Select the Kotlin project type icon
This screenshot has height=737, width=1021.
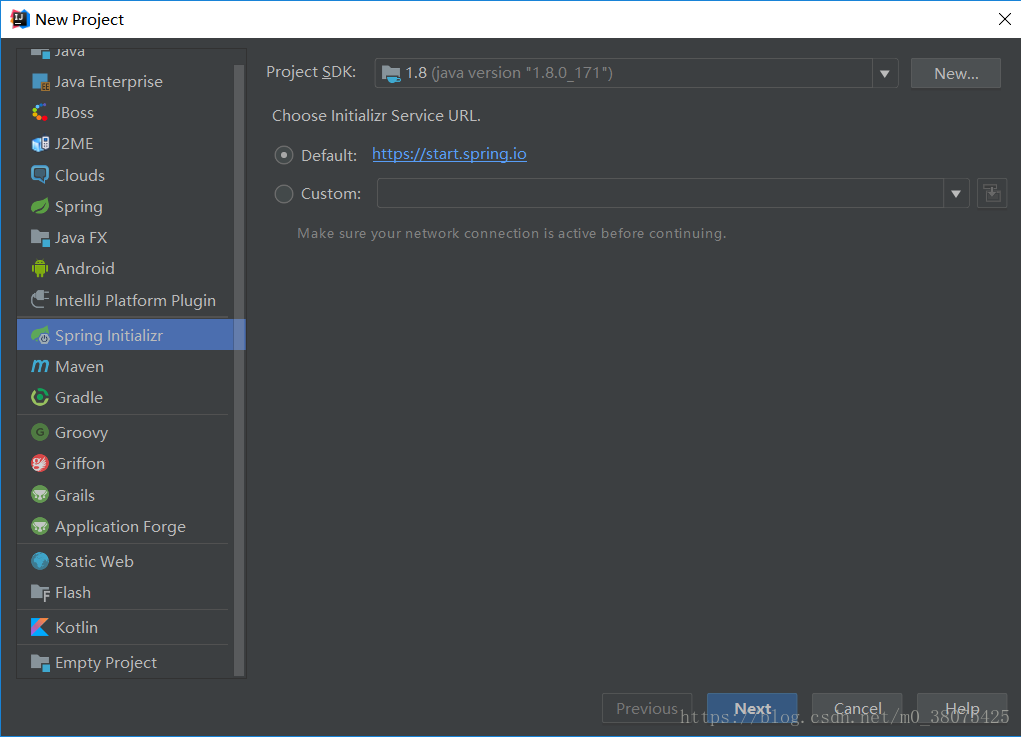(x=40, y=627)
